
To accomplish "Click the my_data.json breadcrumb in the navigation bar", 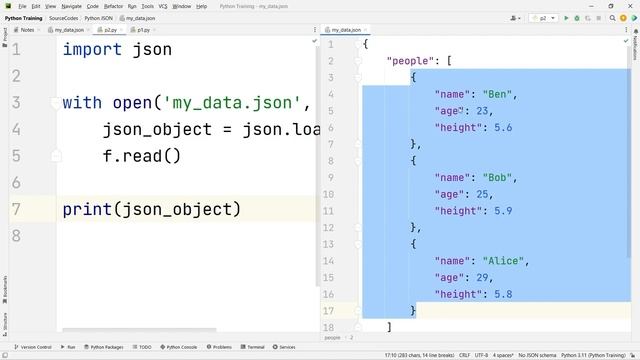I will 138,18.
